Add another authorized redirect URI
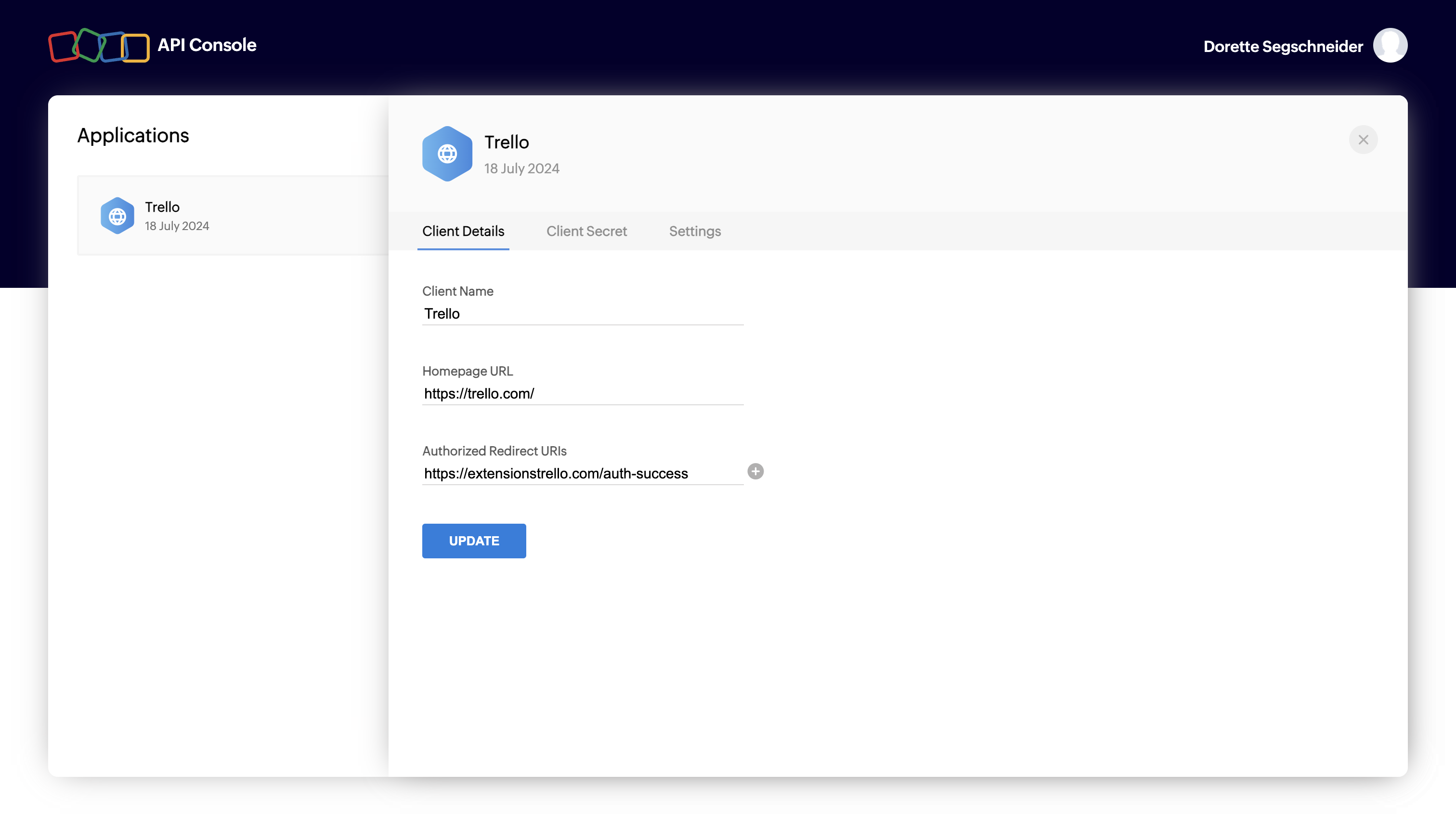The width and height of the screenshot is (1456, 825). [755, 471]
